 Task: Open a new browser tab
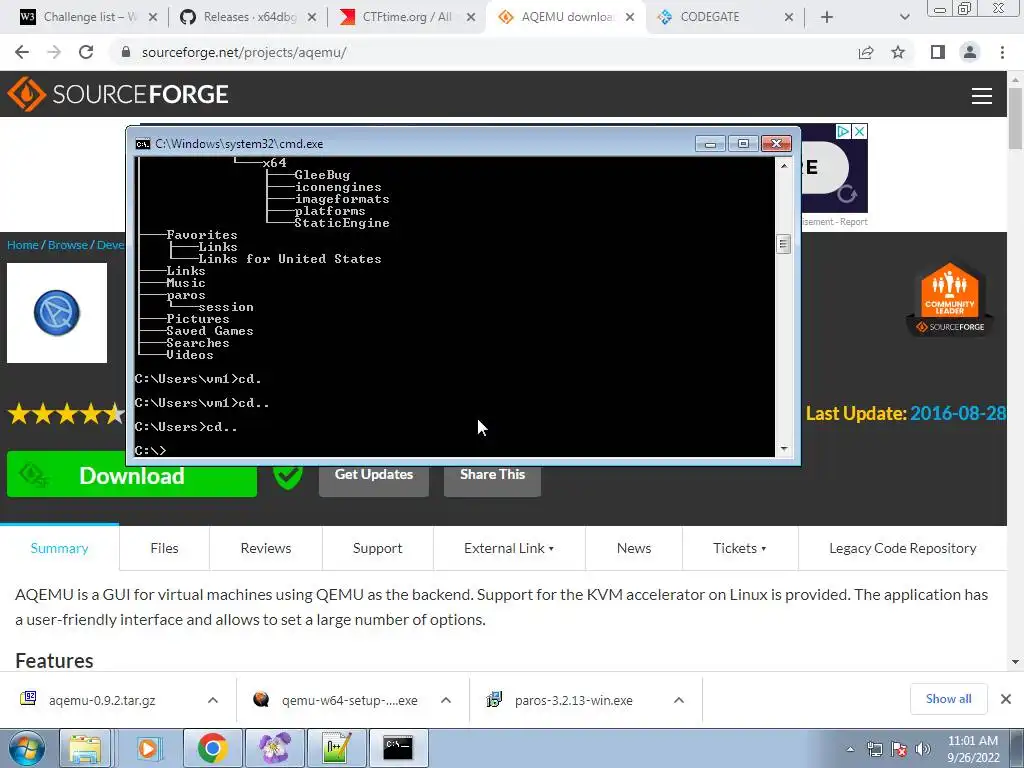click(x=827, y=17)
